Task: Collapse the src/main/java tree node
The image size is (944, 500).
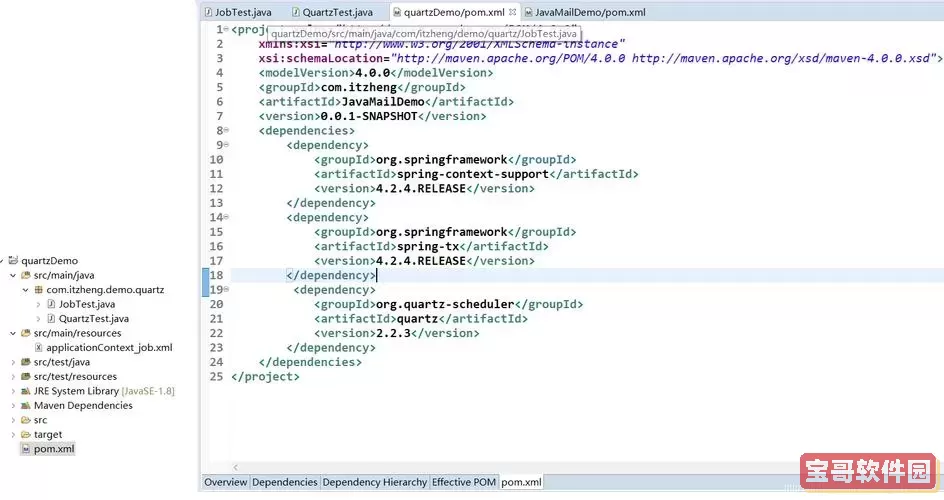Action: (13, 275)
